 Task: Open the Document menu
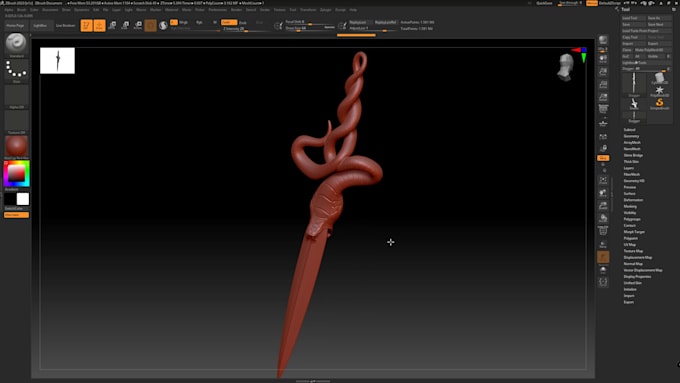tap(50, 10)
